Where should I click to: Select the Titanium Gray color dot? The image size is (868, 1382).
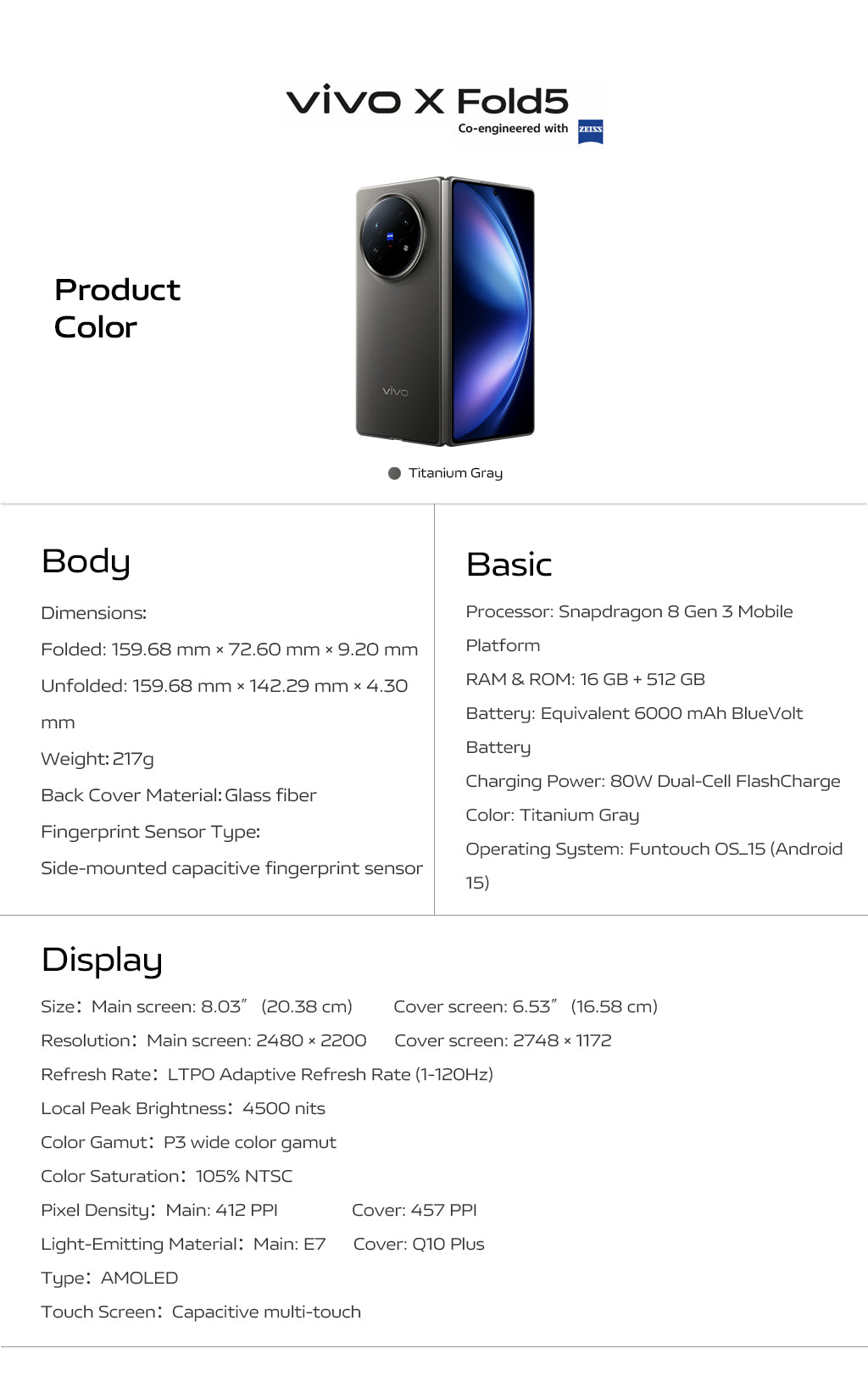coord(394,473)
